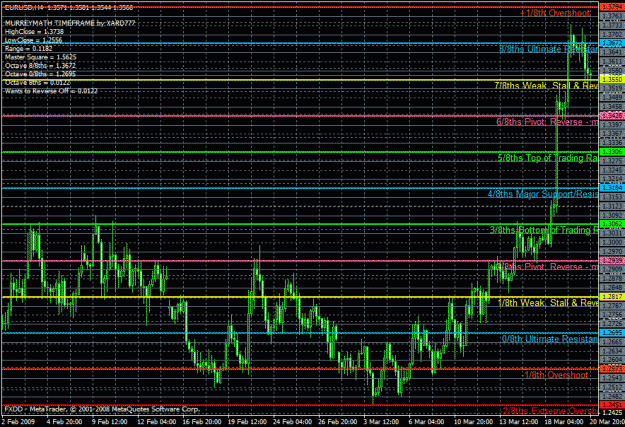Click the 1.3000 price scale value
The image size is (625, 427).
612,242
